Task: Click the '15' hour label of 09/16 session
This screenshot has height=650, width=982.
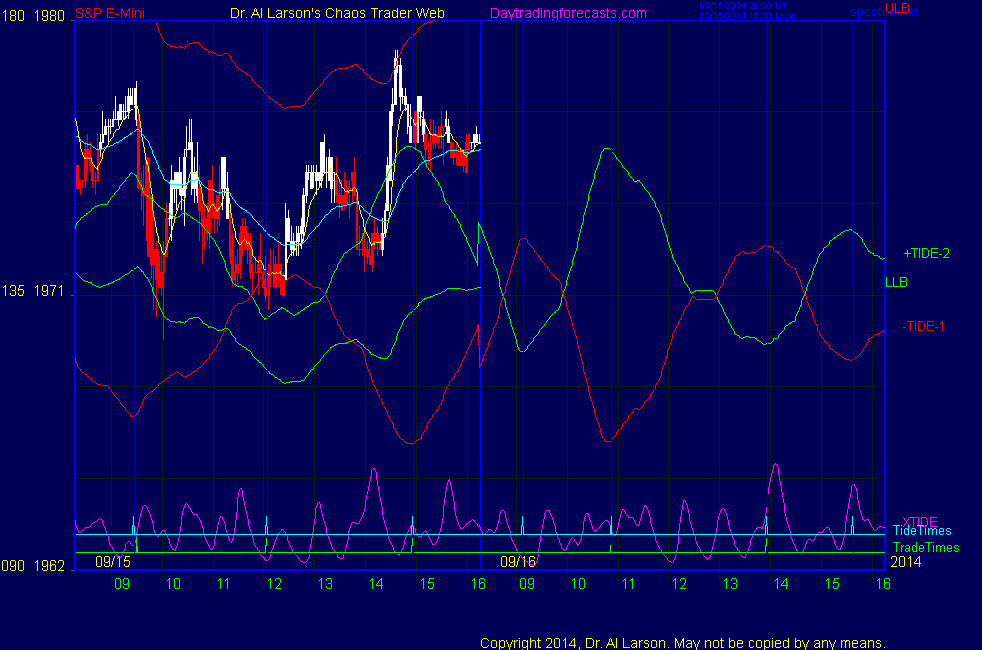Action: (832, 584)
